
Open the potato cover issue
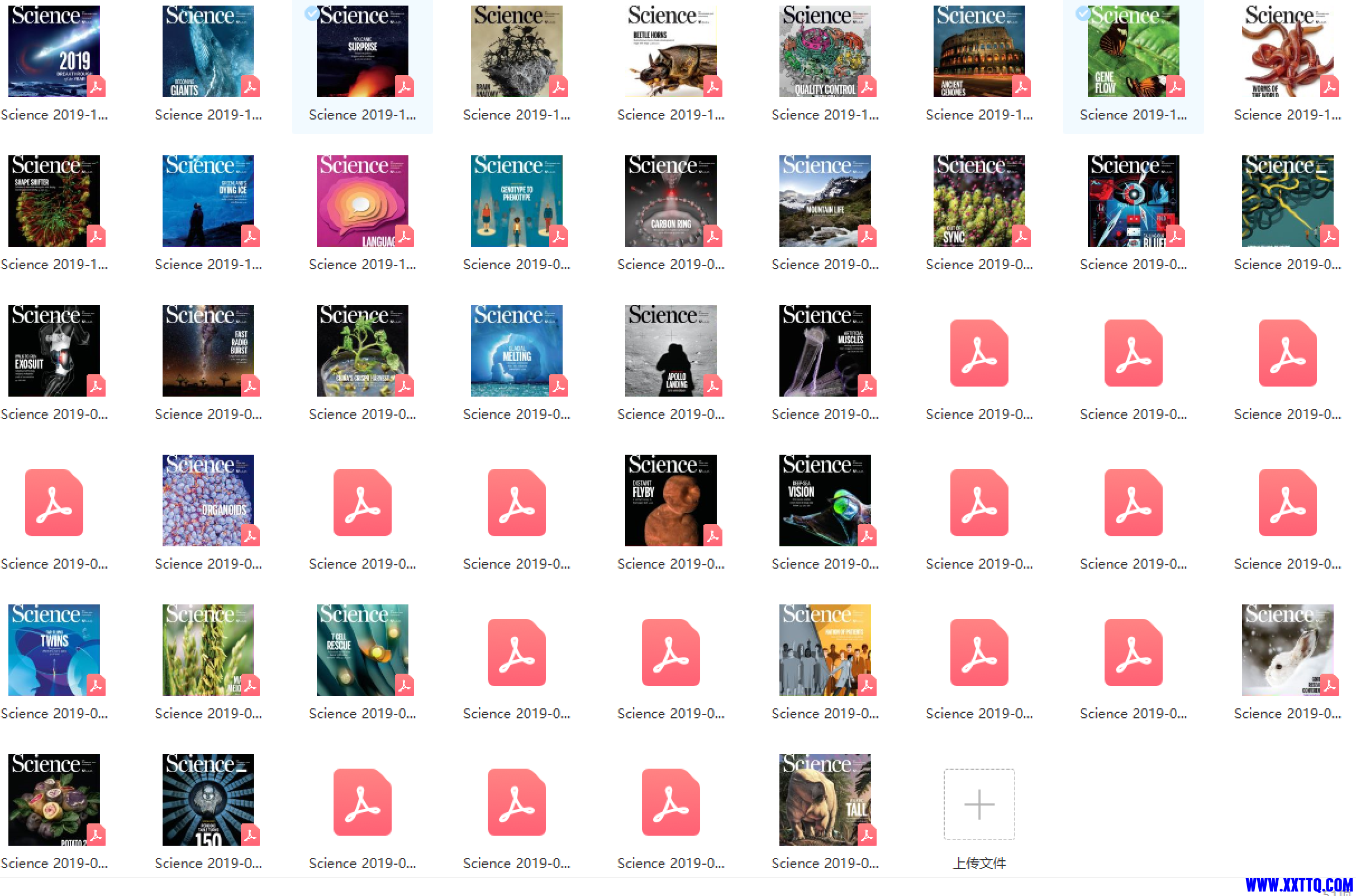[54, 800]
